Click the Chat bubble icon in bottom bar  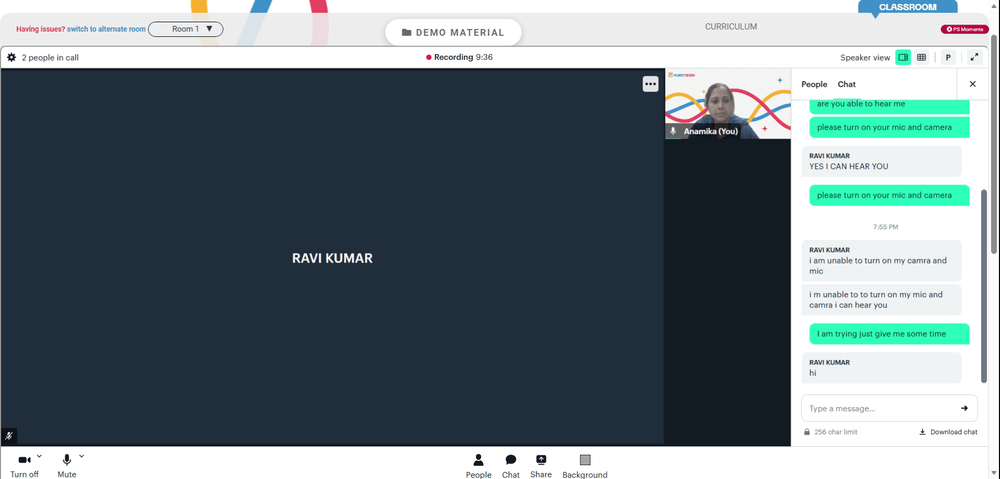(x=511, y=460)
